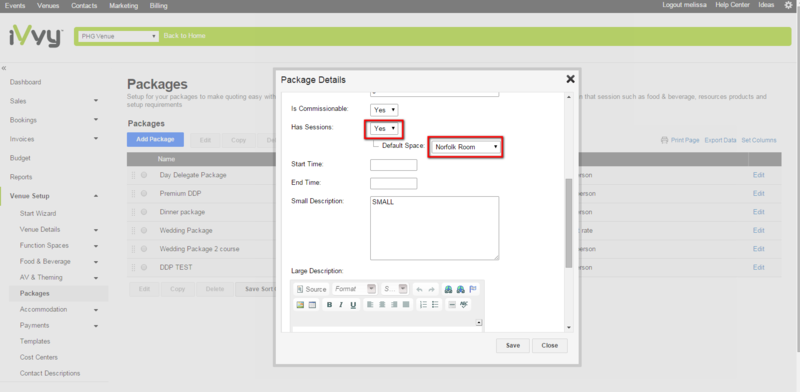Click into the End Time field
Screen dimensions: 800x392
[x=393, y=183]
